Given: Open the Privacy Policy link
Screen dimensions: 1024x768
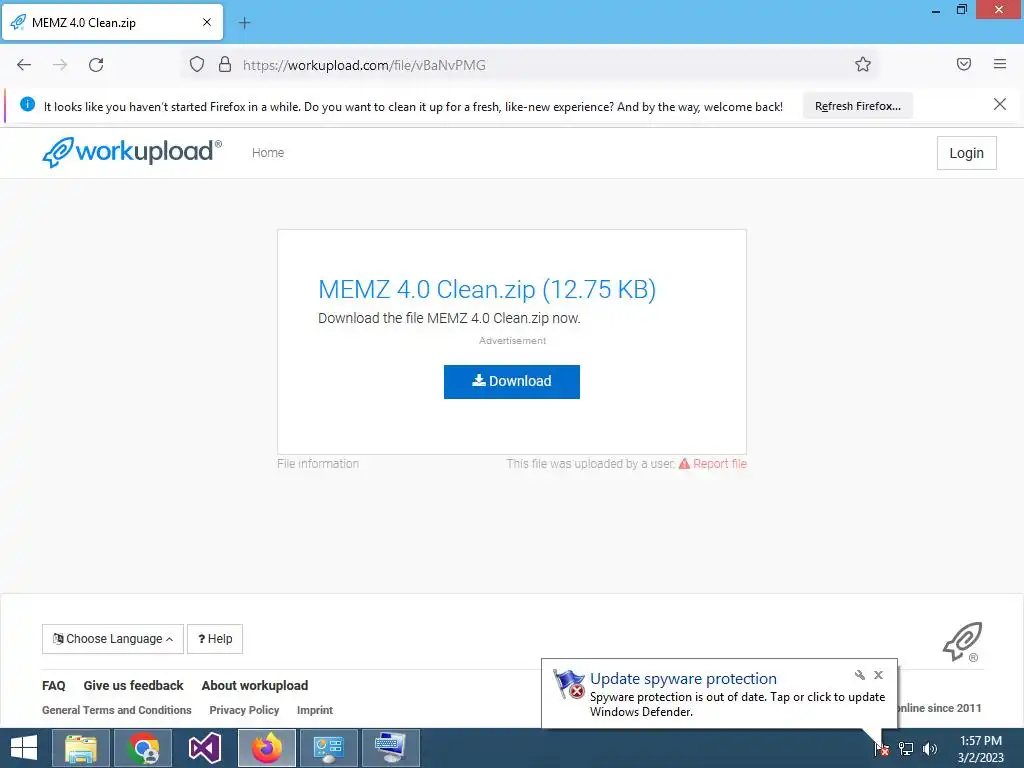Looking at the screenshot, I should coord(244,710).
